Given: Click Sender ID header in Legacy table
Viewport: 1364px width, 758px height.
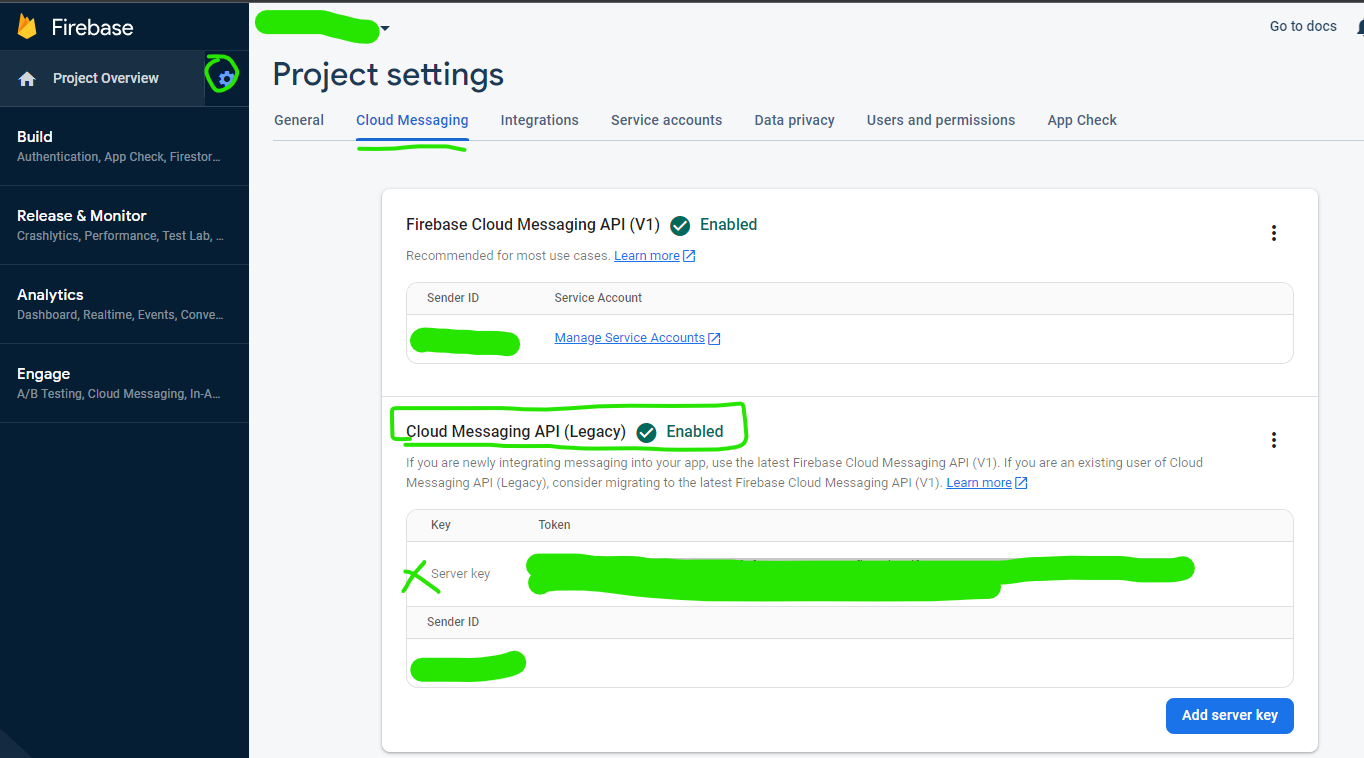Looking at the screenshot, I should tap(453, 622).
